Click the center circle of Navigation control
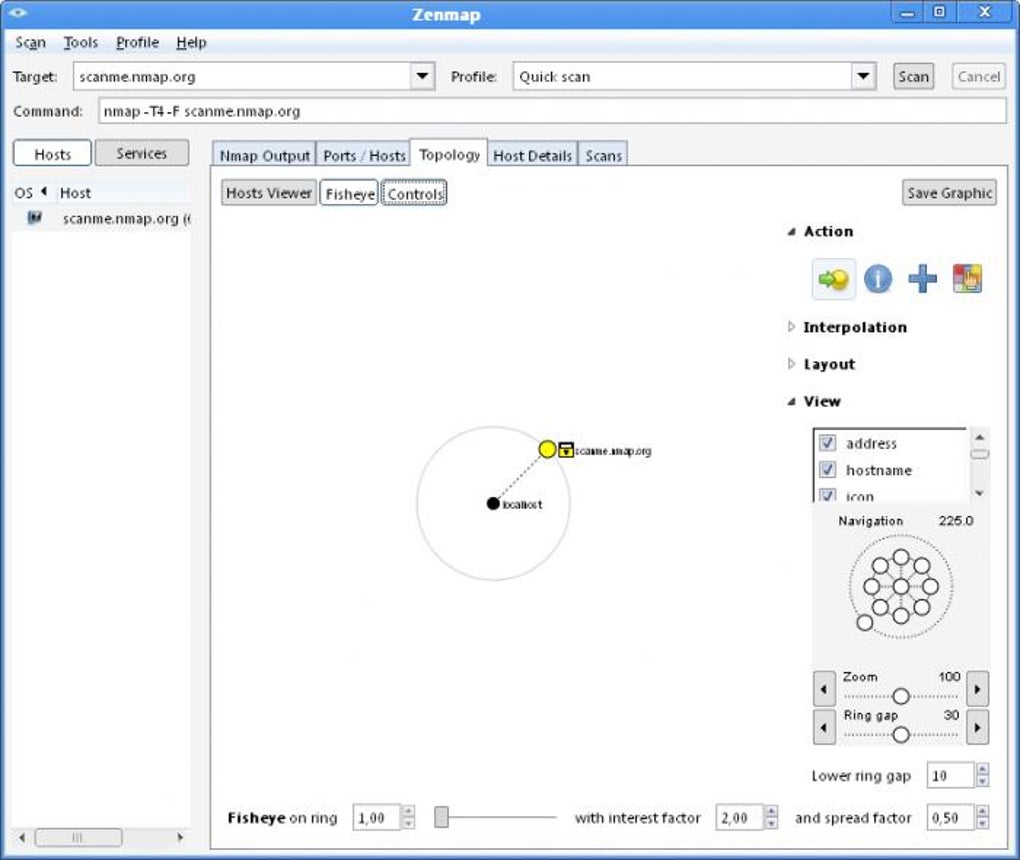The image size is (1020, 860). (x=901, y=587)
